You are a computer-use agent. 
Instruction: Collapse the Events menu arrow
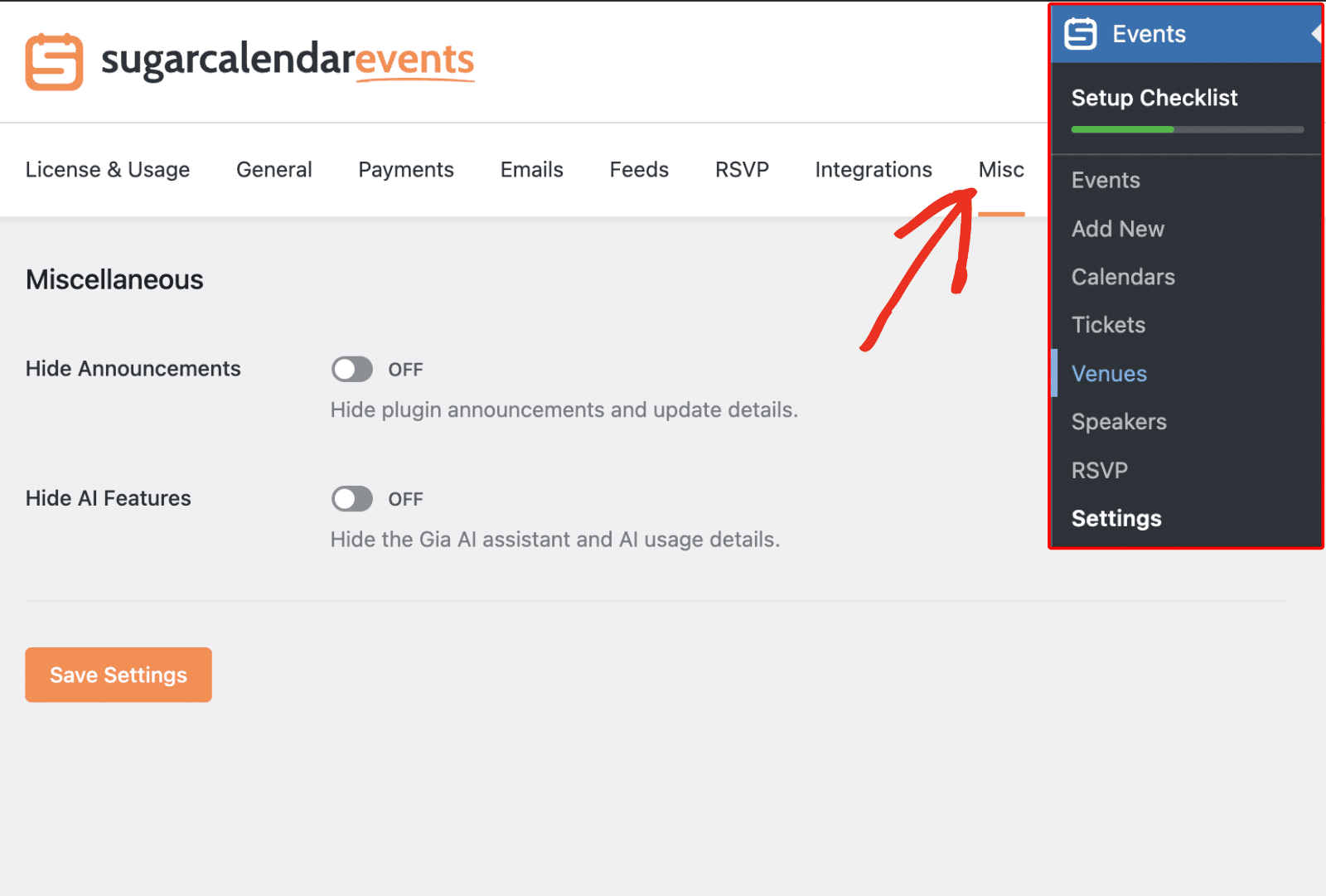1315,34
